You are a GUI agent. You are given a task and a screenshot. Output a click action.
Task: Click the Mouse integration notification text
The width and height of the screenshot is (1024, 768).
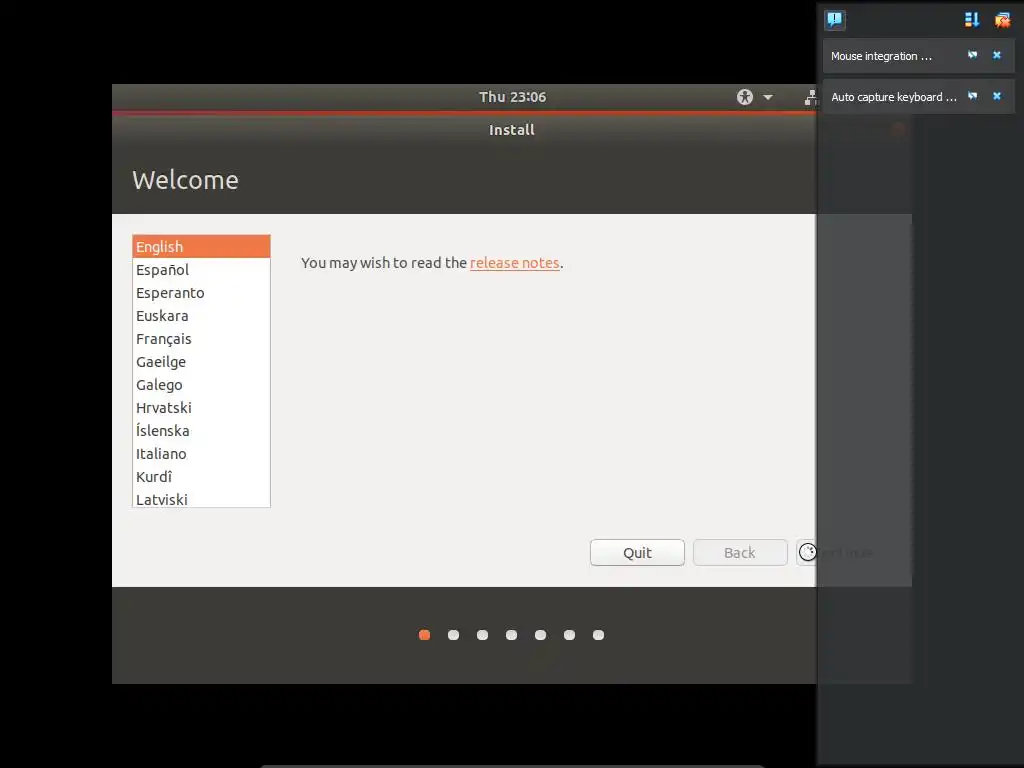[881, 56]
